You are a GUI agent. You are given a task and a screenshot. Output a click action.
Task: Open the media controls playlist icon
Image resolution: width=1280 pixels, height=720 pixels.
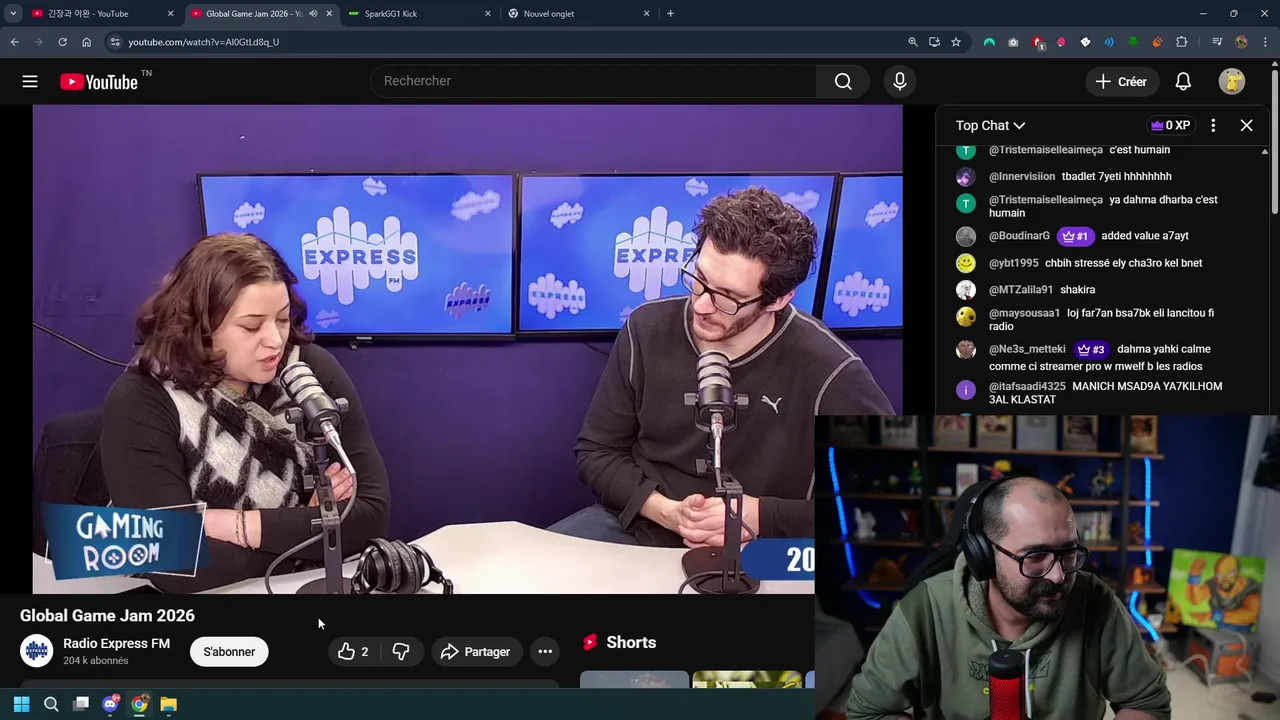tap(1216, 42)
